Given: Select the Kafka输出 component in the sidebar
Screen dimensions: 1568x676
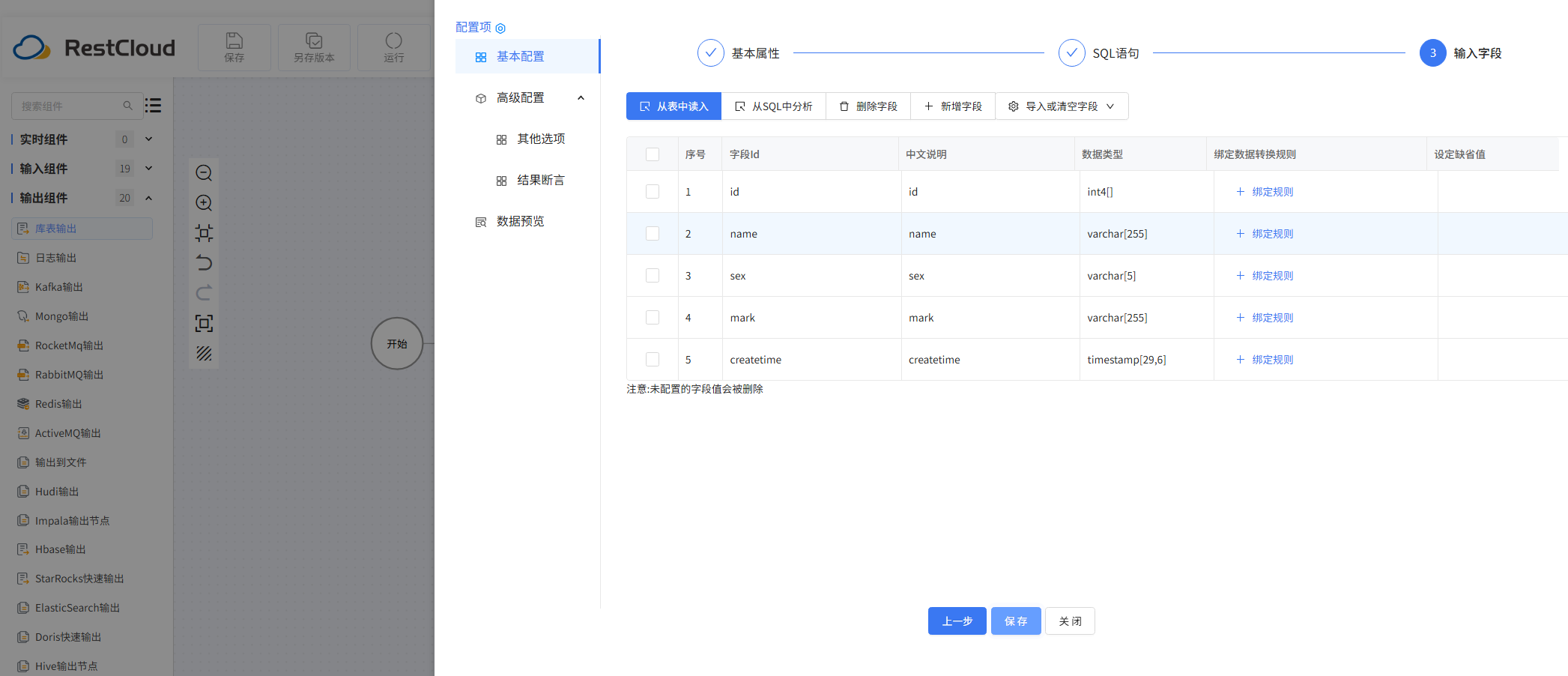Looking at the screenshot, I should point(58,286).
